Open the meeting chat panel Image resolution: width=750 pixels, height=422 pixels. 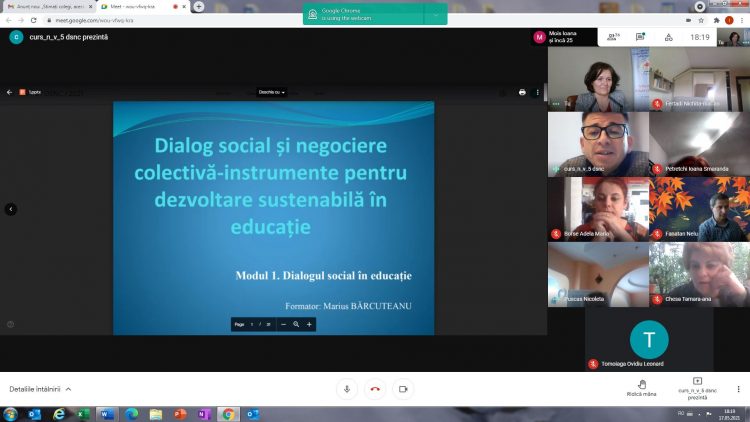click(x=640, y=37)
